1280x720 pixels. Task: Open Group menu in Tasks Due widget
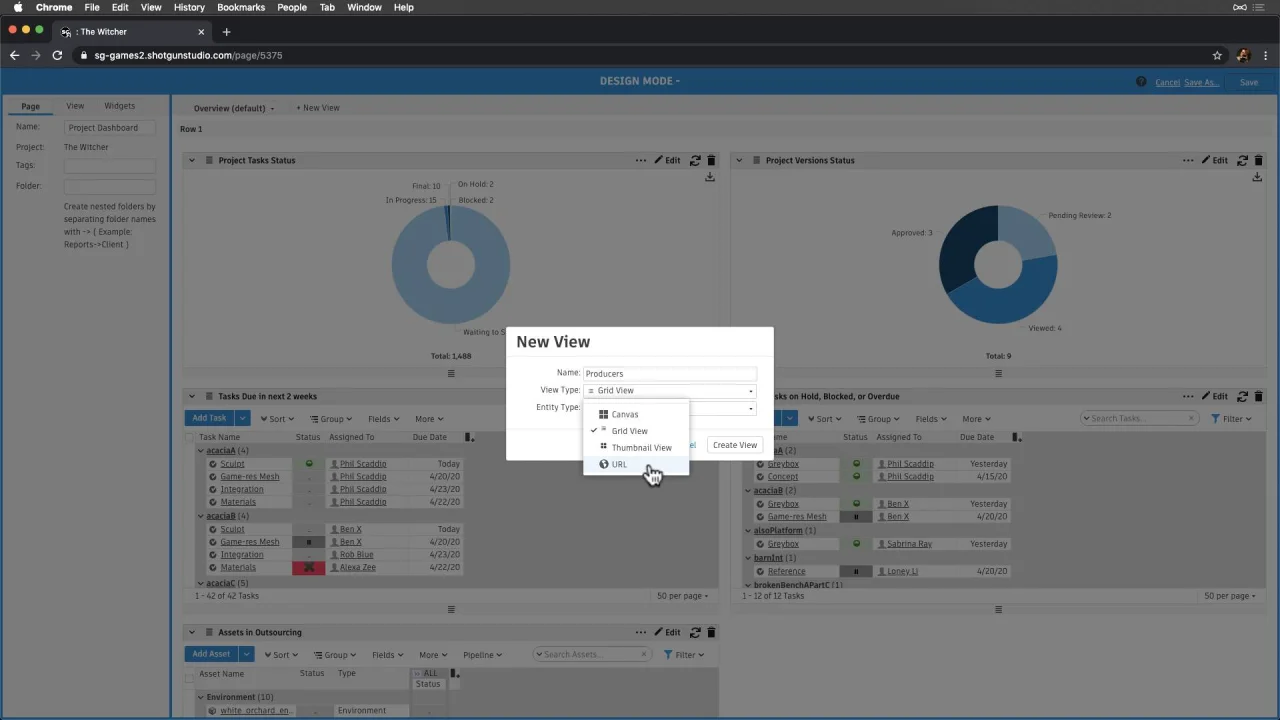[330, 419]
